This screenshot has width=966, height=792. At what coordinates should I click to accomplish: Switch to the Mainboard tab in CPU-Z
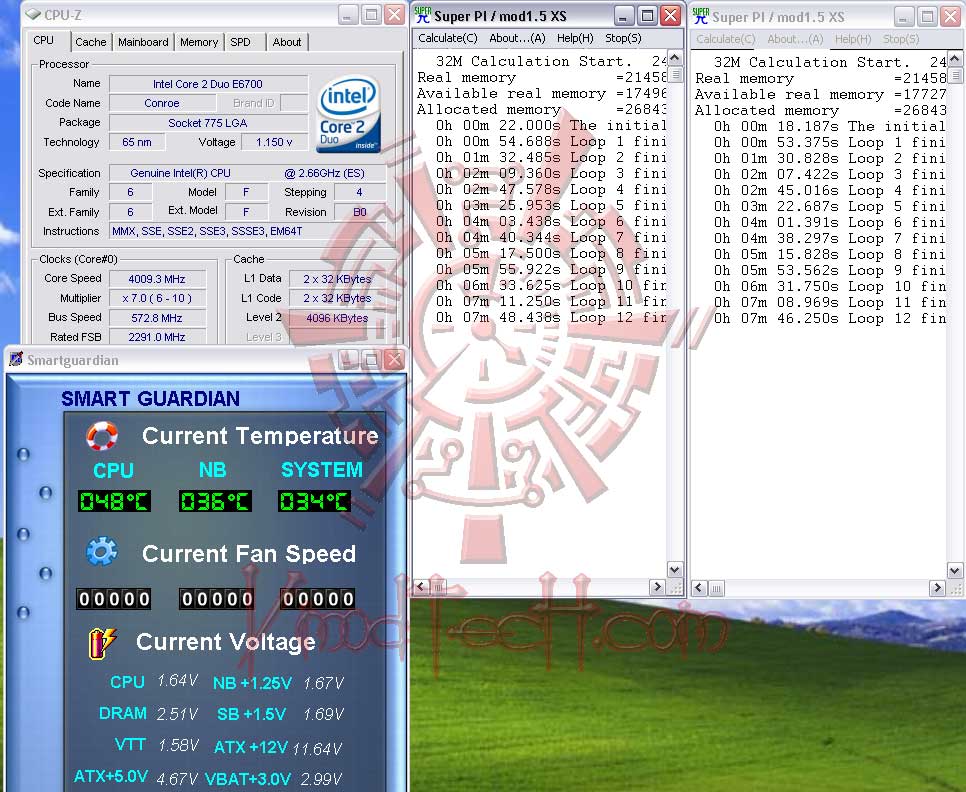[143, 42]
